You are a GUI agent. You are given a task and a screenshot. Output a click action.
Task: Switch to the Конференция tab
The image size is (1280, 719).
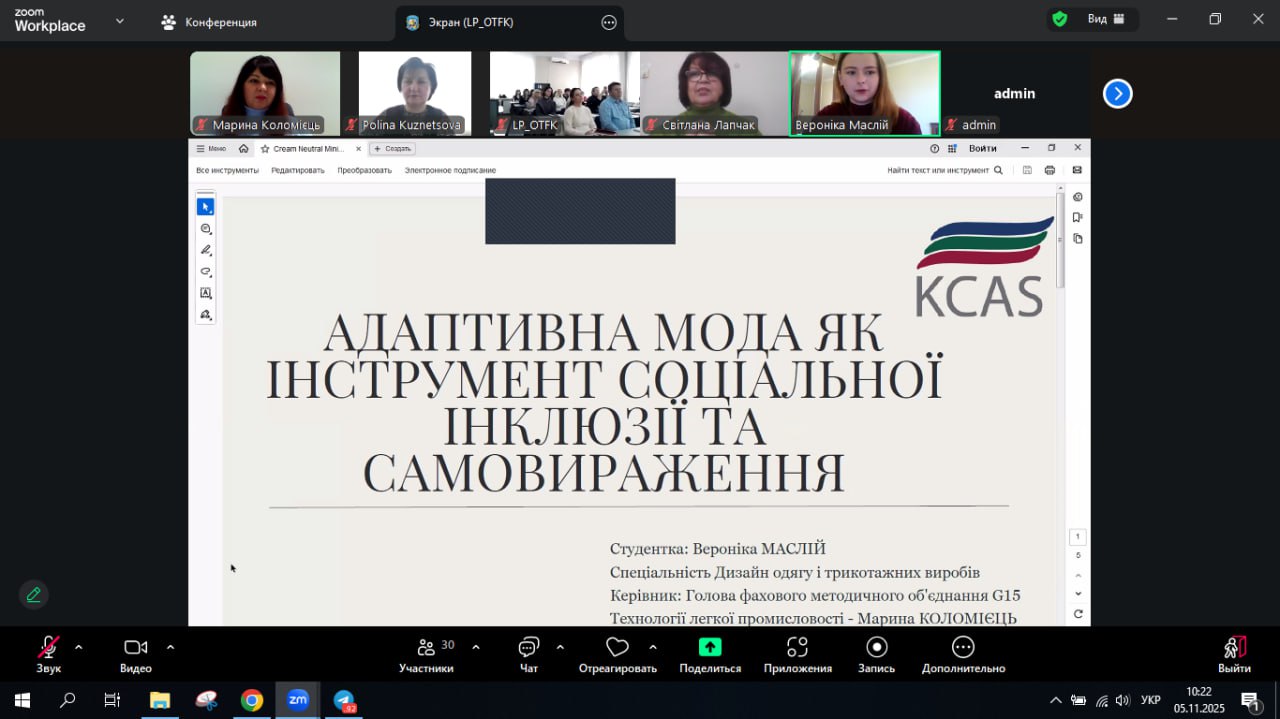[210, 22]
